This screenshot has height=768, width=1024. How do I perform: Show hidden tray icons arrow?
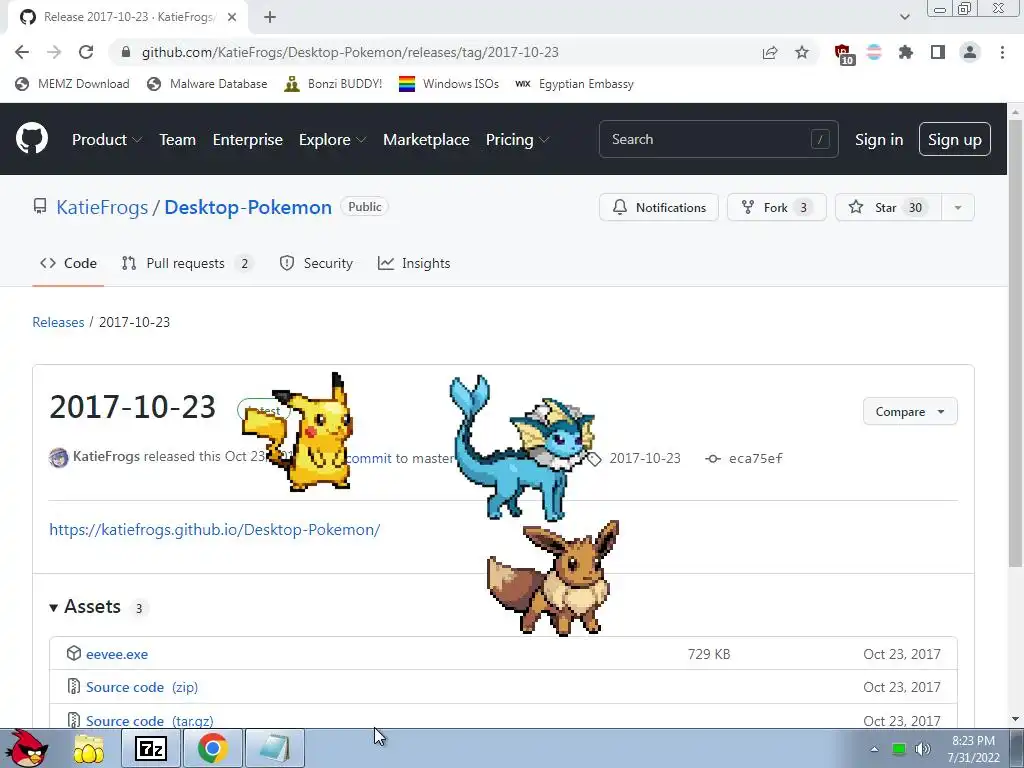point(874,749)
